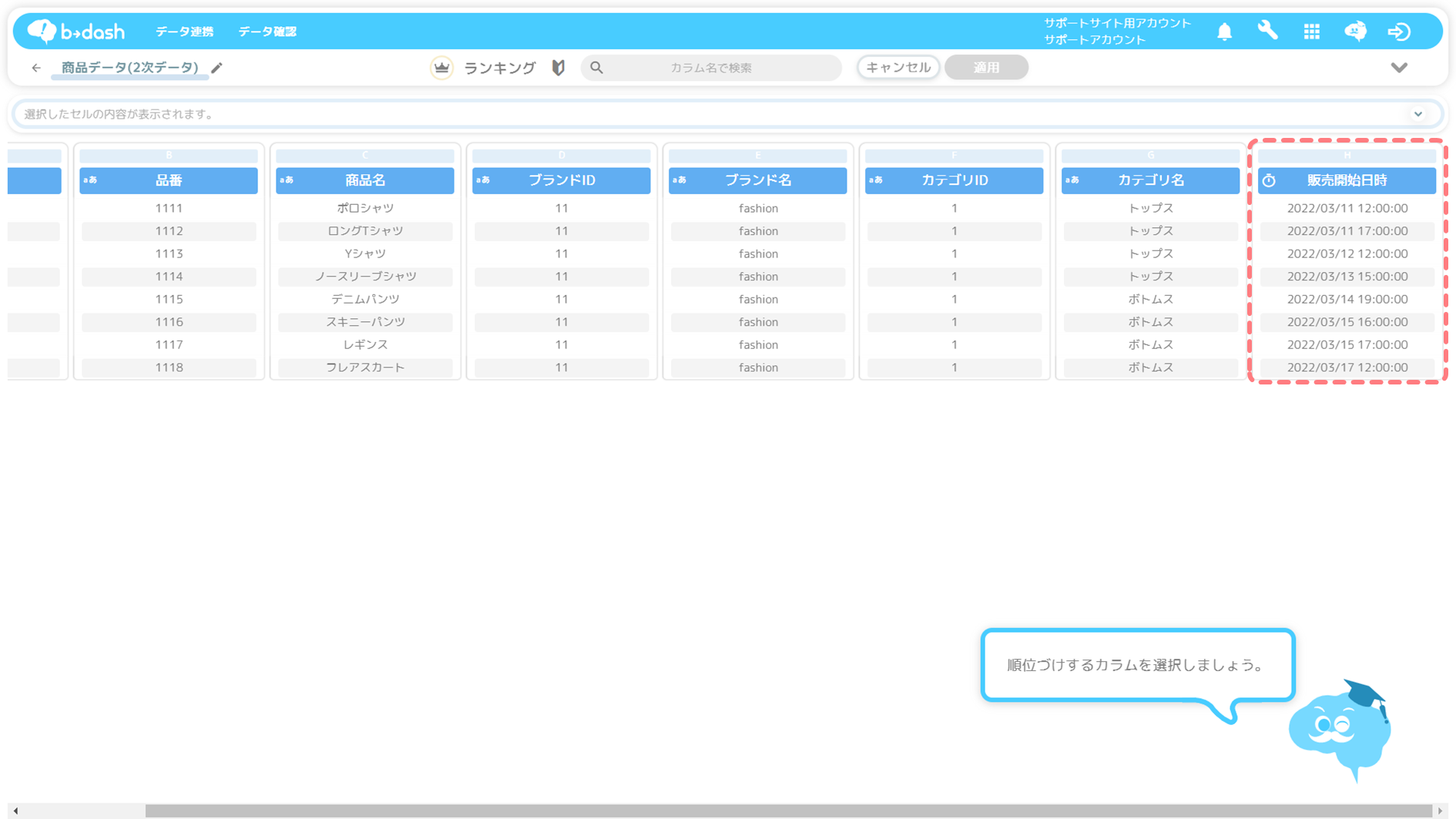This screenshot has width=1456, height=819.
Task: Click the 適用 button
Action: (986, 68)
